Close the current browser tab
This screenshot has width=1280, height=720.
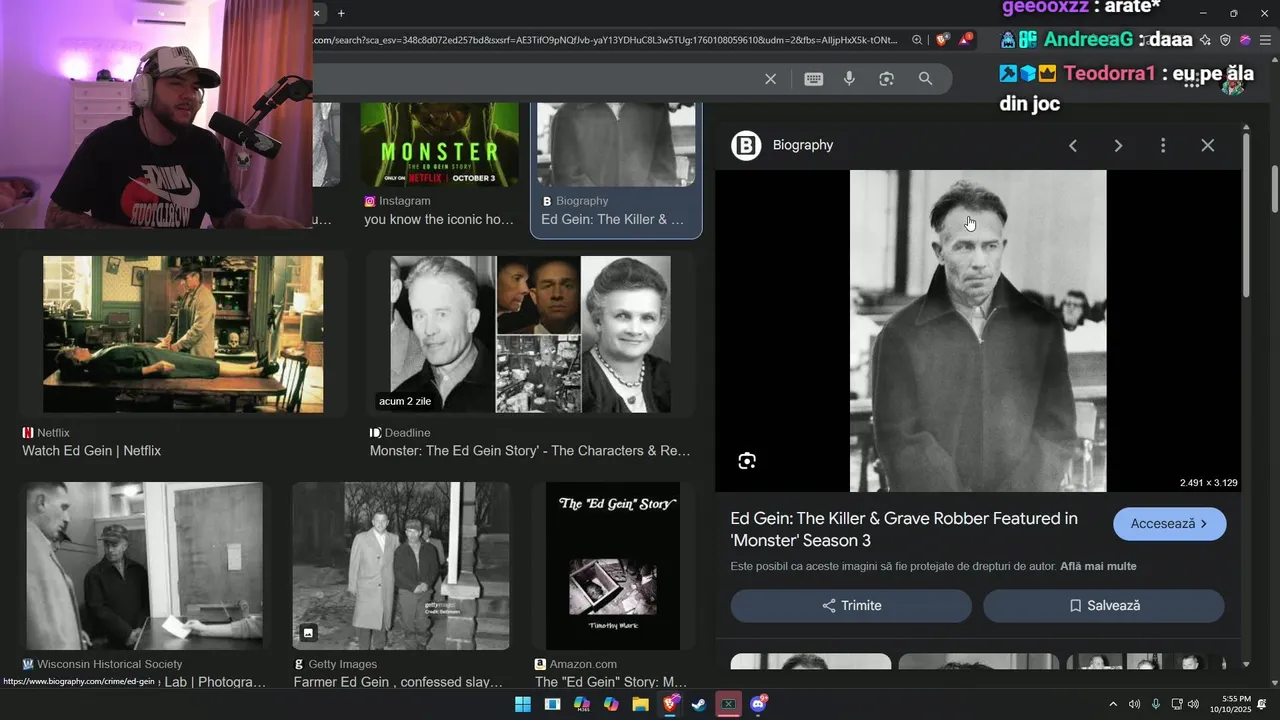pos(317,13)
